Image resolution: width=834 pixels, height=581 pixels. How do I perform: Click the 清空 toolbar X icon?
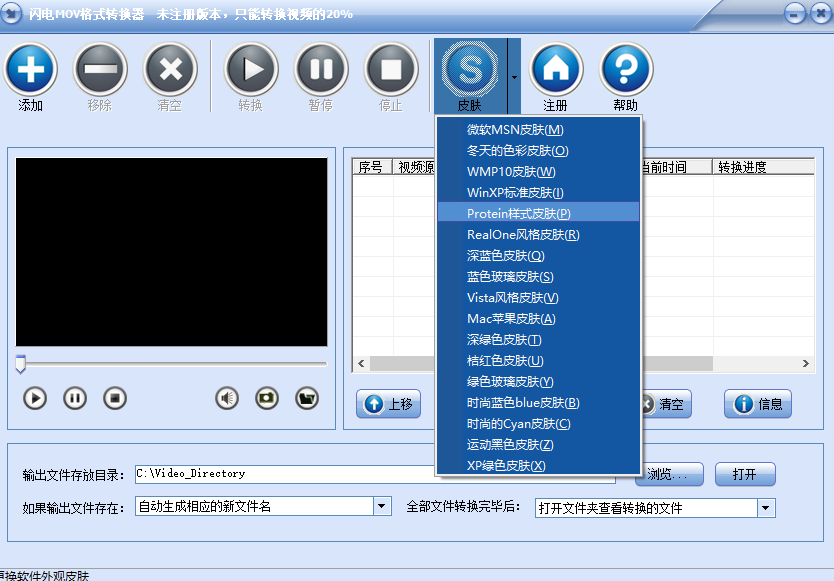[x=170, y=69]
